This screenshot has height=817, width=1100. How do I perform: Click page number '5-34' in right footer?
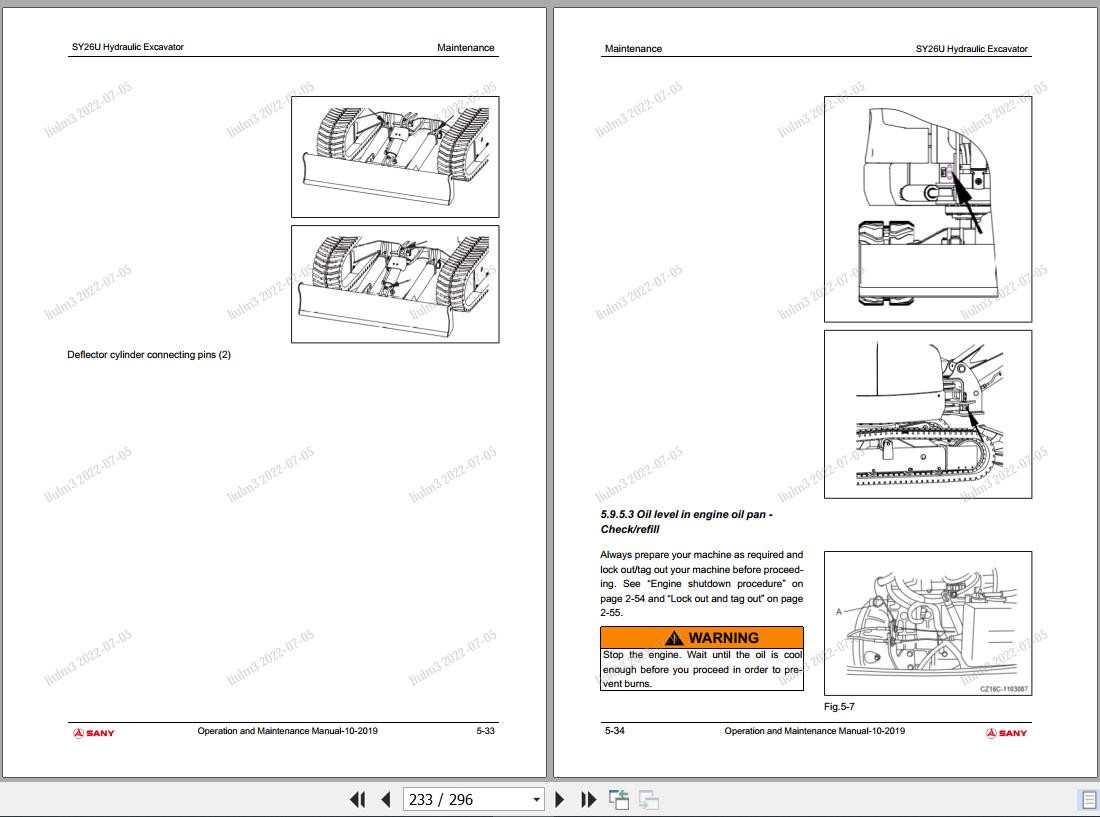click(x=615, y=731)
